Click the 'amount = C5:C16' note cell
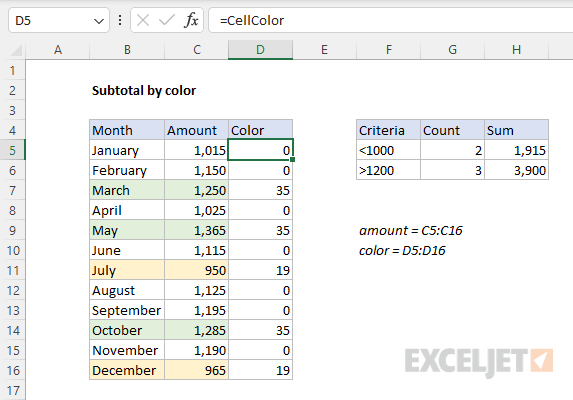Viewport: 573px width, 400px height. (411, 230)
